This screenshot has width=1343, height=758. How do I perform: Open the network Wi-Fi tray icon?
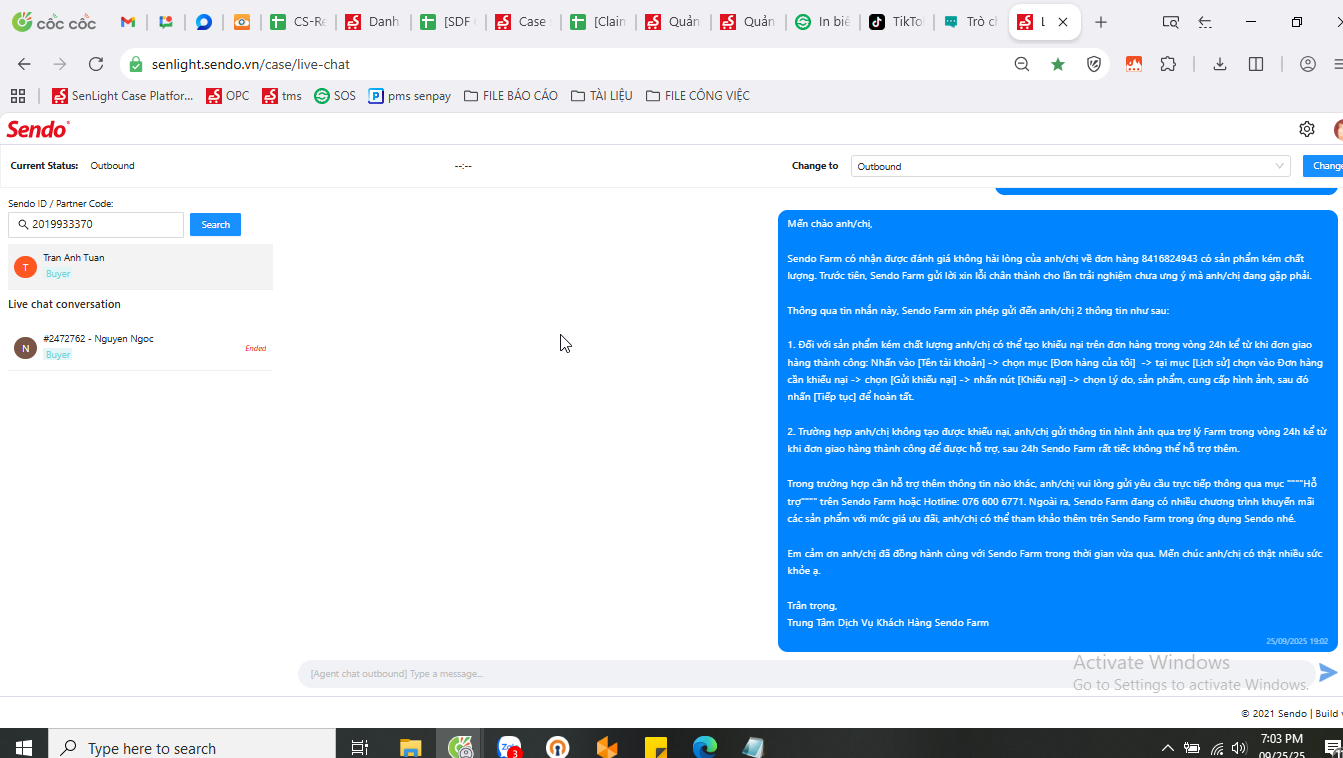pos(1217,748)
